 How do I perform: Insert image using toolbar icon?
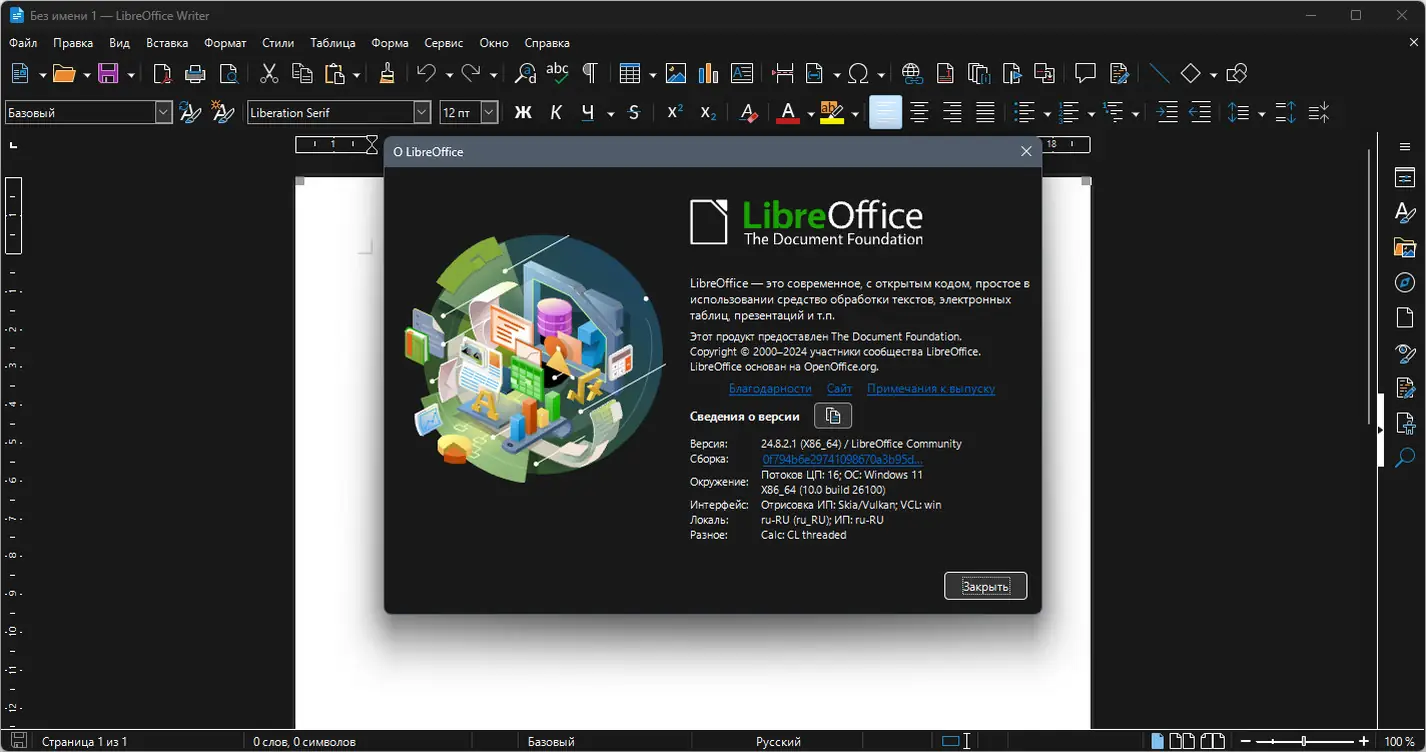[676, 73]
